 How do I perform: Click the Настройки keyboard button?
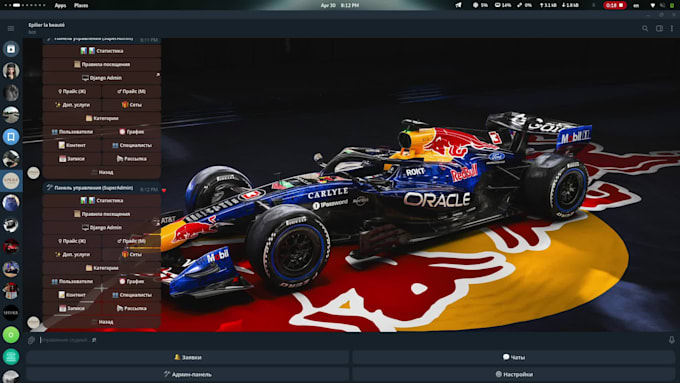click(513, 374)
